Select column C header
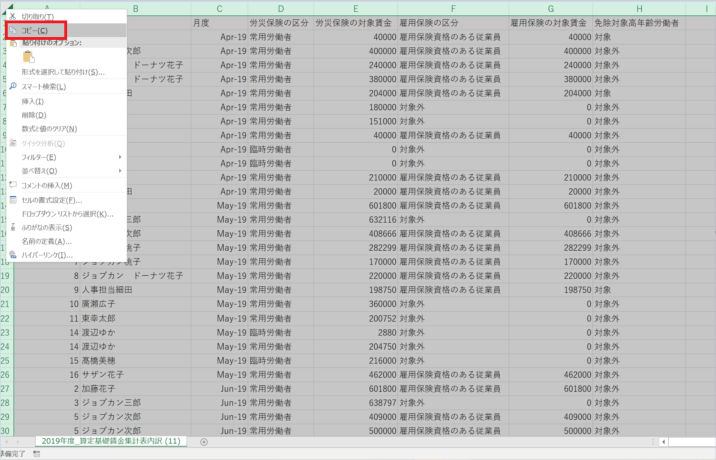This screenshot has height=460, width=716. [x=220, y=9]
